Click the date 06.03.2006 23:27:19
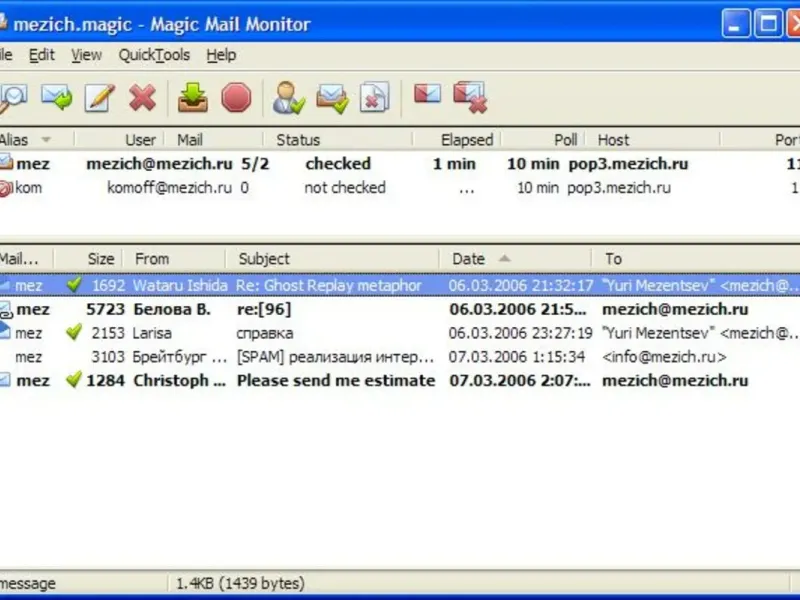800x600 pixels. pos(520,333)
